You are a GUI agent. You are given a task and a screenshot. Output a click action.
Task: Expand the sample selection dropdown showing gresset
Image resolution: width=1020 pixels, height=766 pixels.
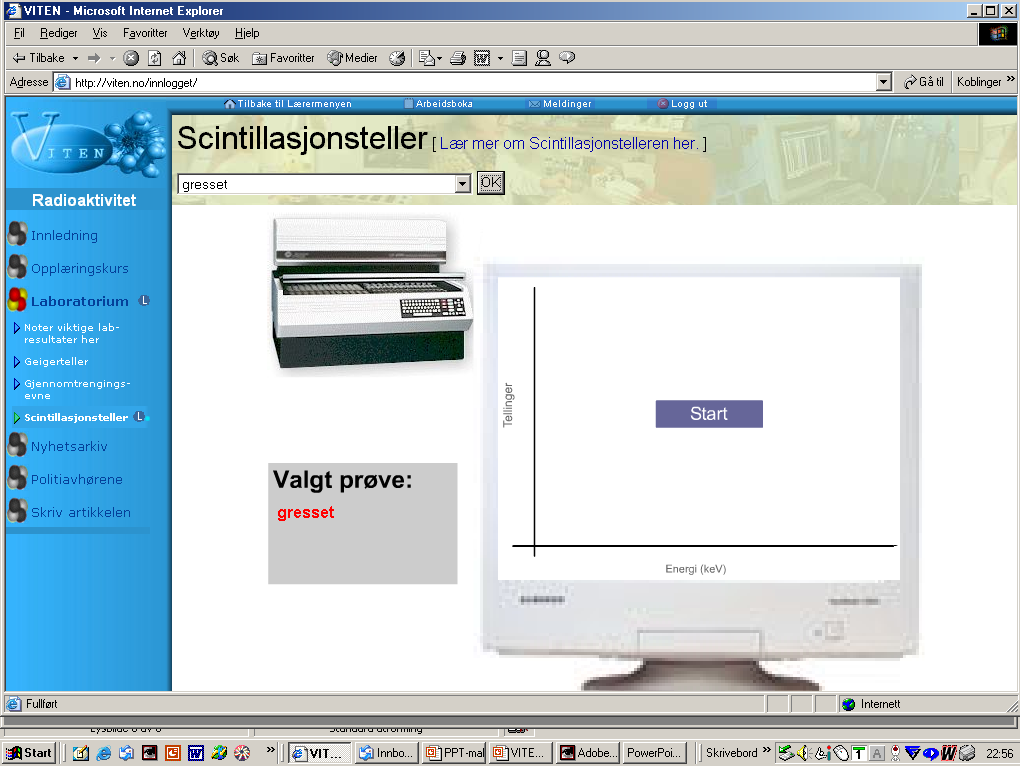pos(462,184)
